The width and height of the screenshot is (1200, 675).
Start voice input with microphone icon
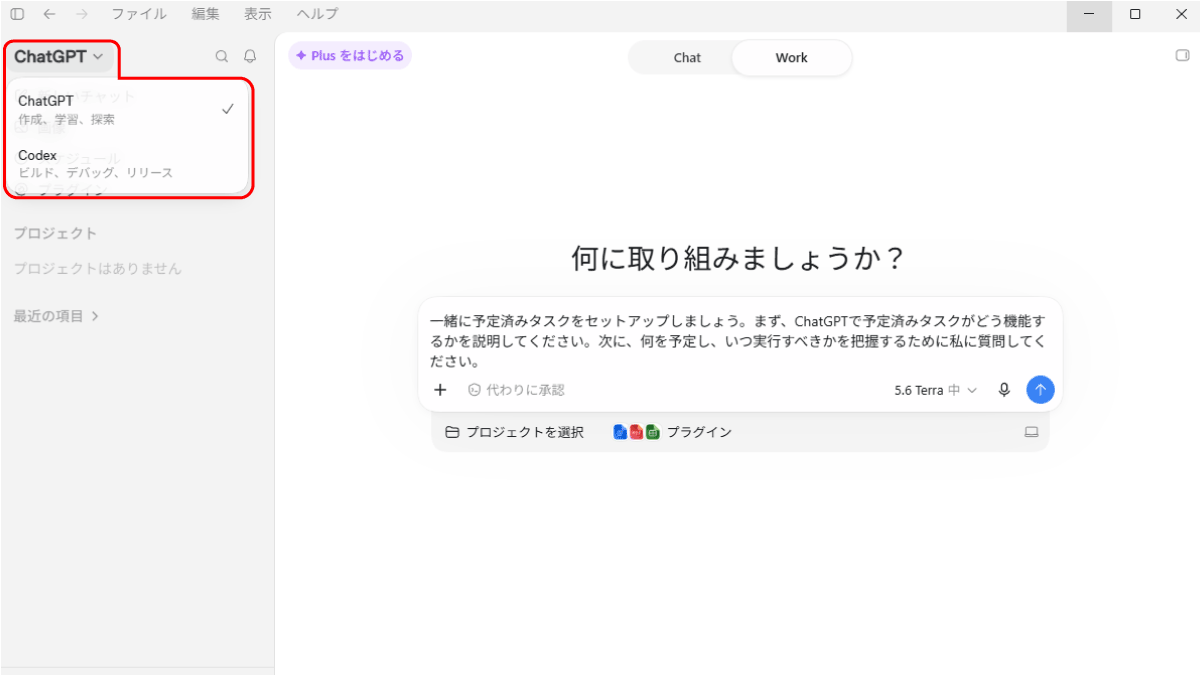click(1005, 390)
